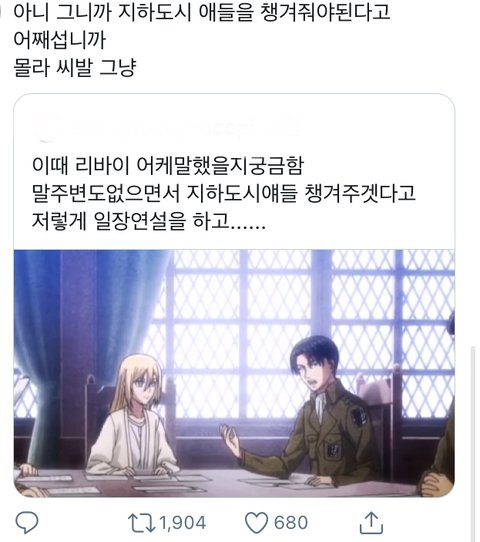480x542 pixels.
Task: Retweet using the arrows icon
Action: (141, 522)
